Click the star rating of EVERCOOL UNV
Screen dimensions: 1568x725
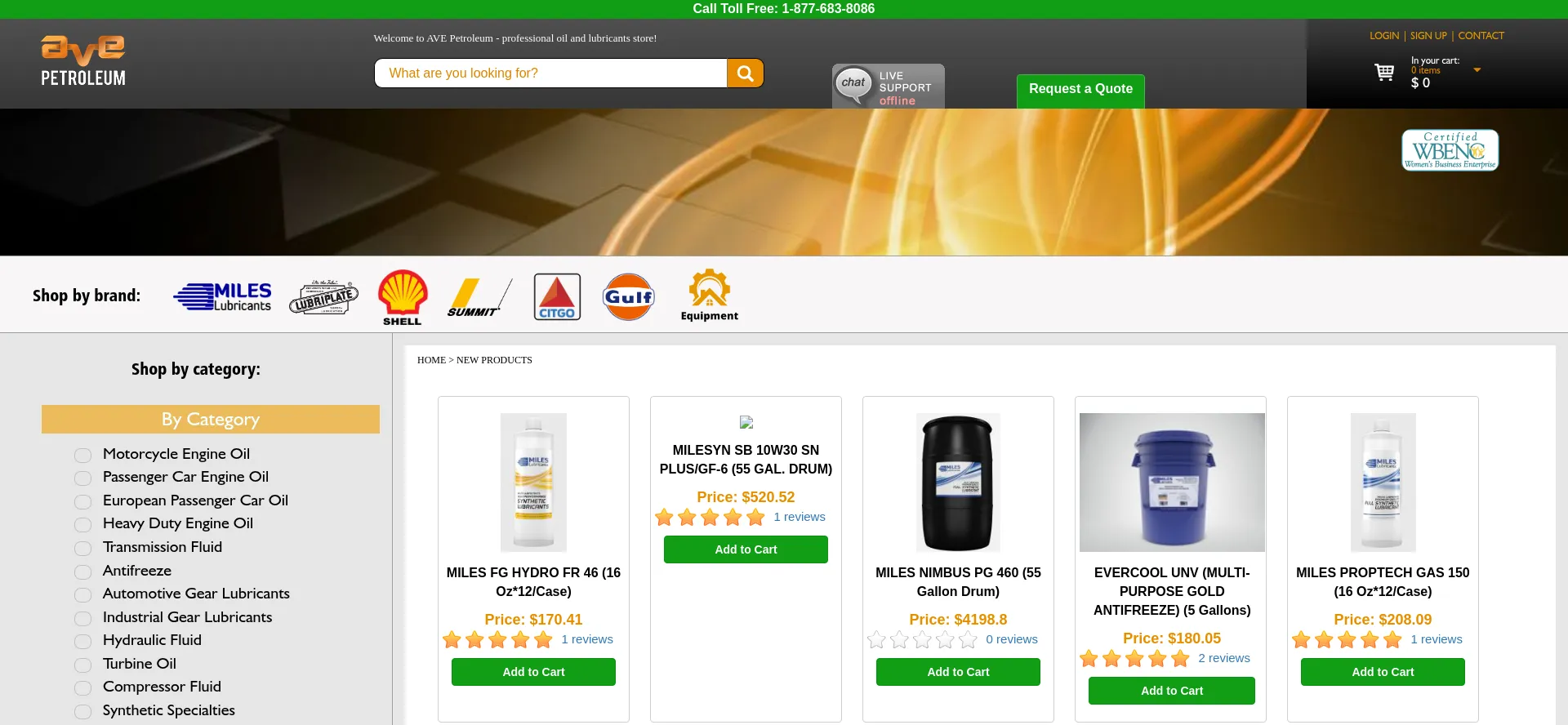[1134, 658]
